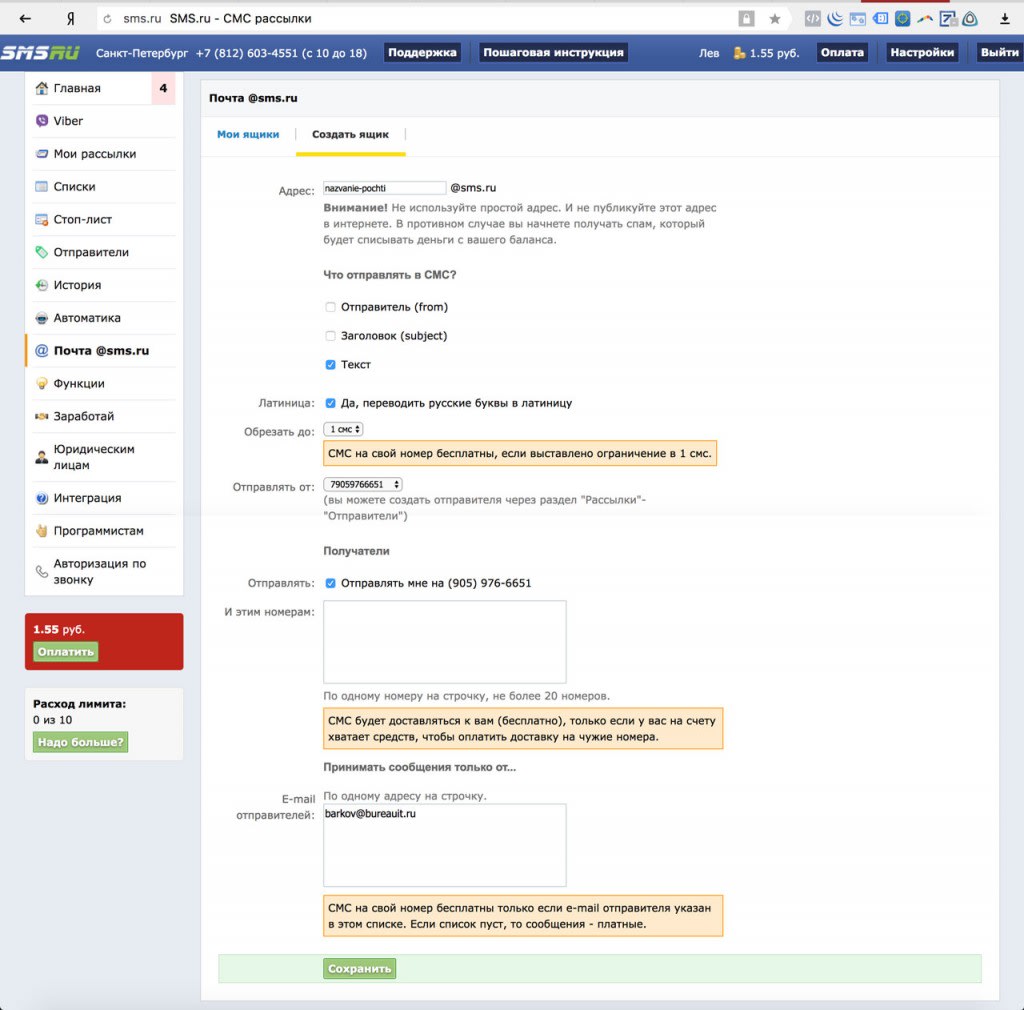1024x1010 pixels.
Task: Click the Поддержка header button
Action: 423,53
